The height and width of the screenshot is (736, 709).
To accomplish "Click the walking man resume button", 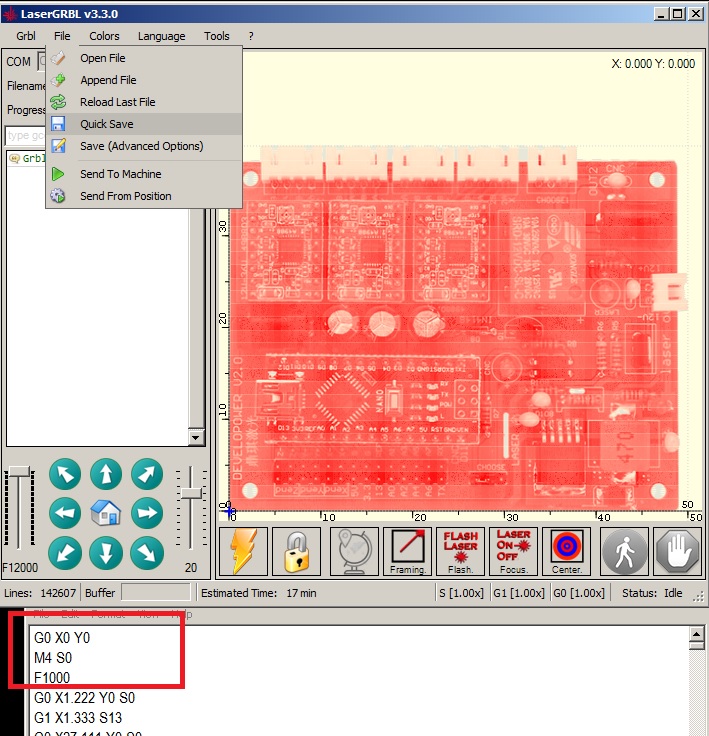I will point(624,552).
